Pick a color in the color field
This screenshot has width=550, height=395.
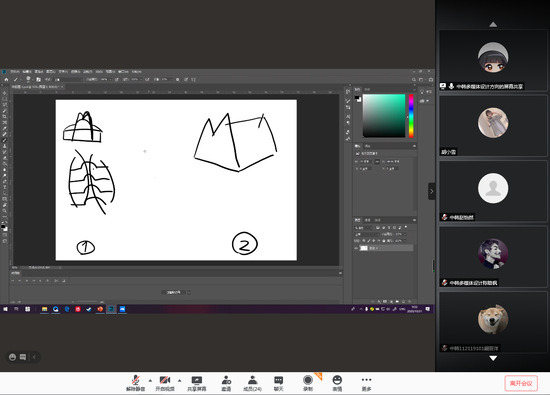click(x=384, y=115)
